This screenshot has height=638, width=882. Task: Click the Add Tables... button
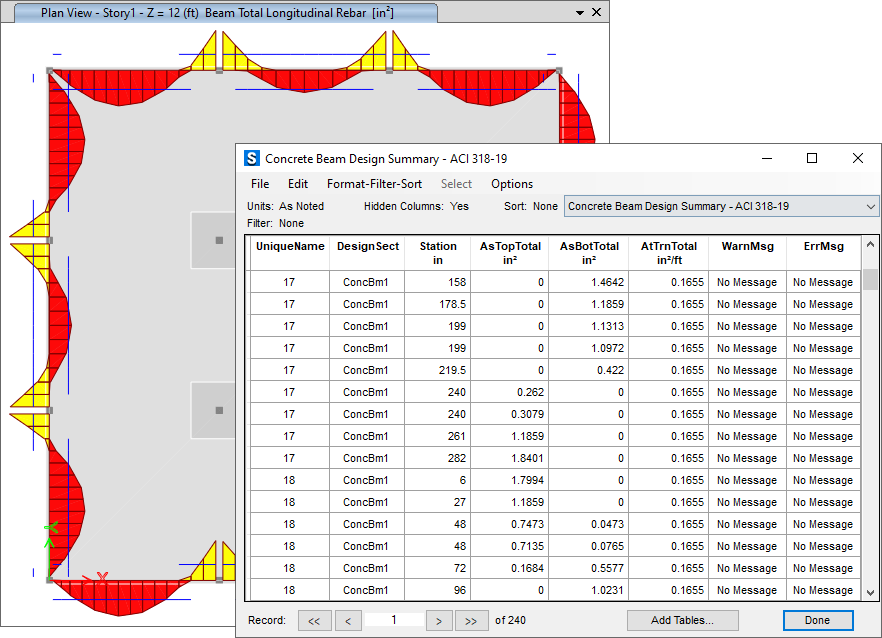point(682,621)
